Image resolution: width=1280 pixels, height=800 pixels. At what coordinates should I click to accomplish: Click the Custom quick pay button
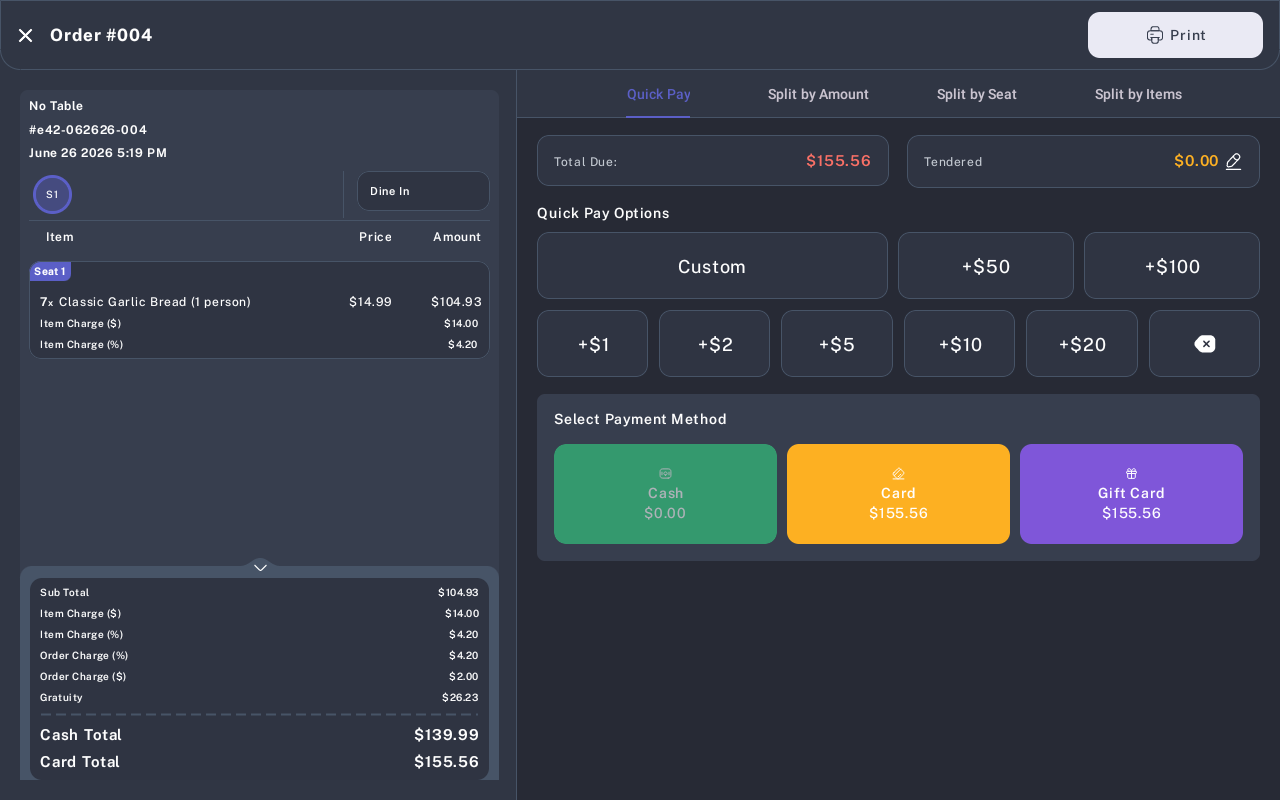712,266
